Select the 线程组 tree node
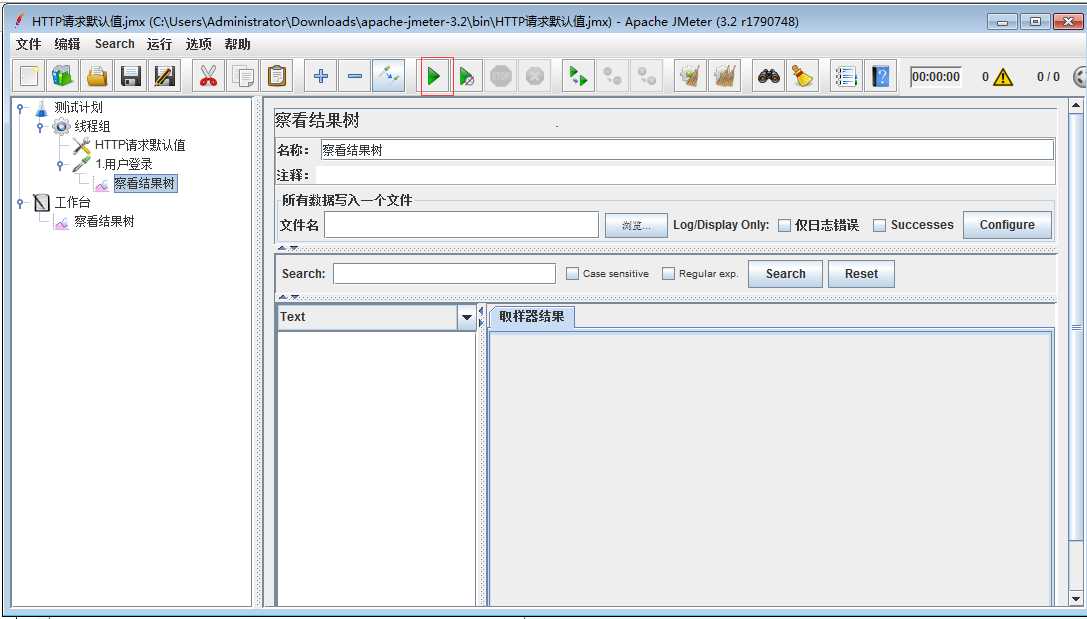The image size is (1087, 619). point(92,126)
